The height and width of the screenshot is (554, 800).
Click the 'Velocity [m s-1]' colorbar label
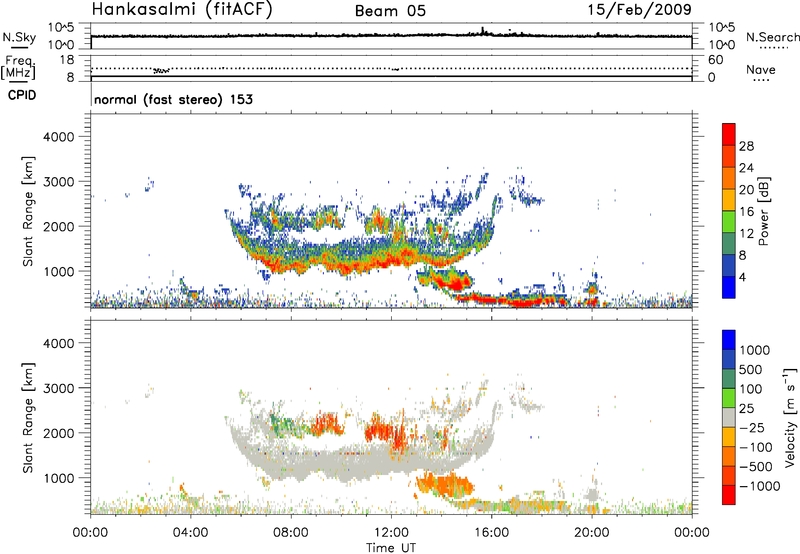790,417
